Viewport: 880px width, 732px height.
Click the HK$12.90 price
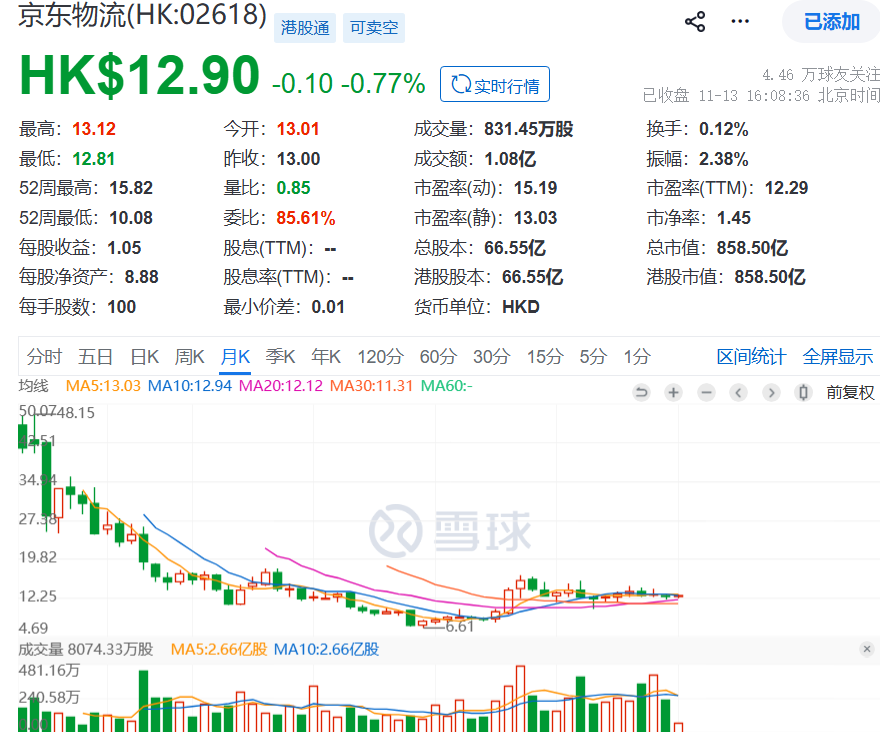pos(139,76)
